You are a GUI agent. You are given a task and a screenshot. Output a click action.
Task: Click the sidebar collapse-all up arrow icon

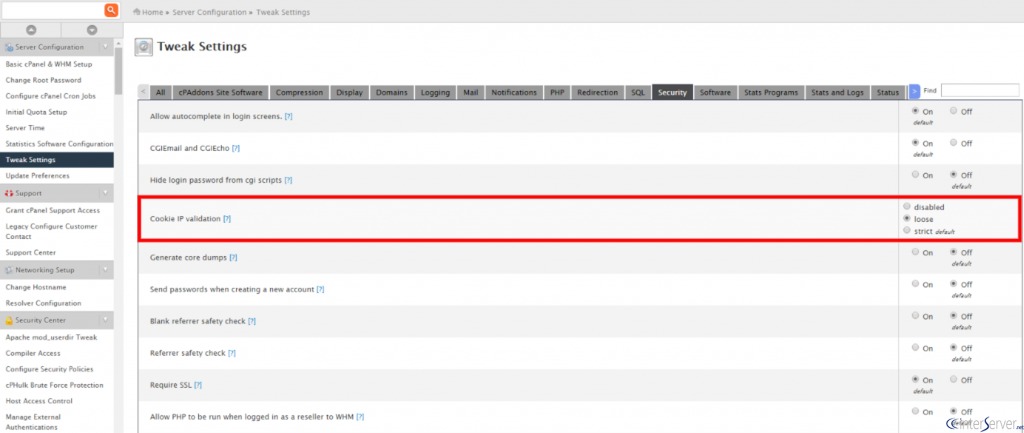(31, 30)
